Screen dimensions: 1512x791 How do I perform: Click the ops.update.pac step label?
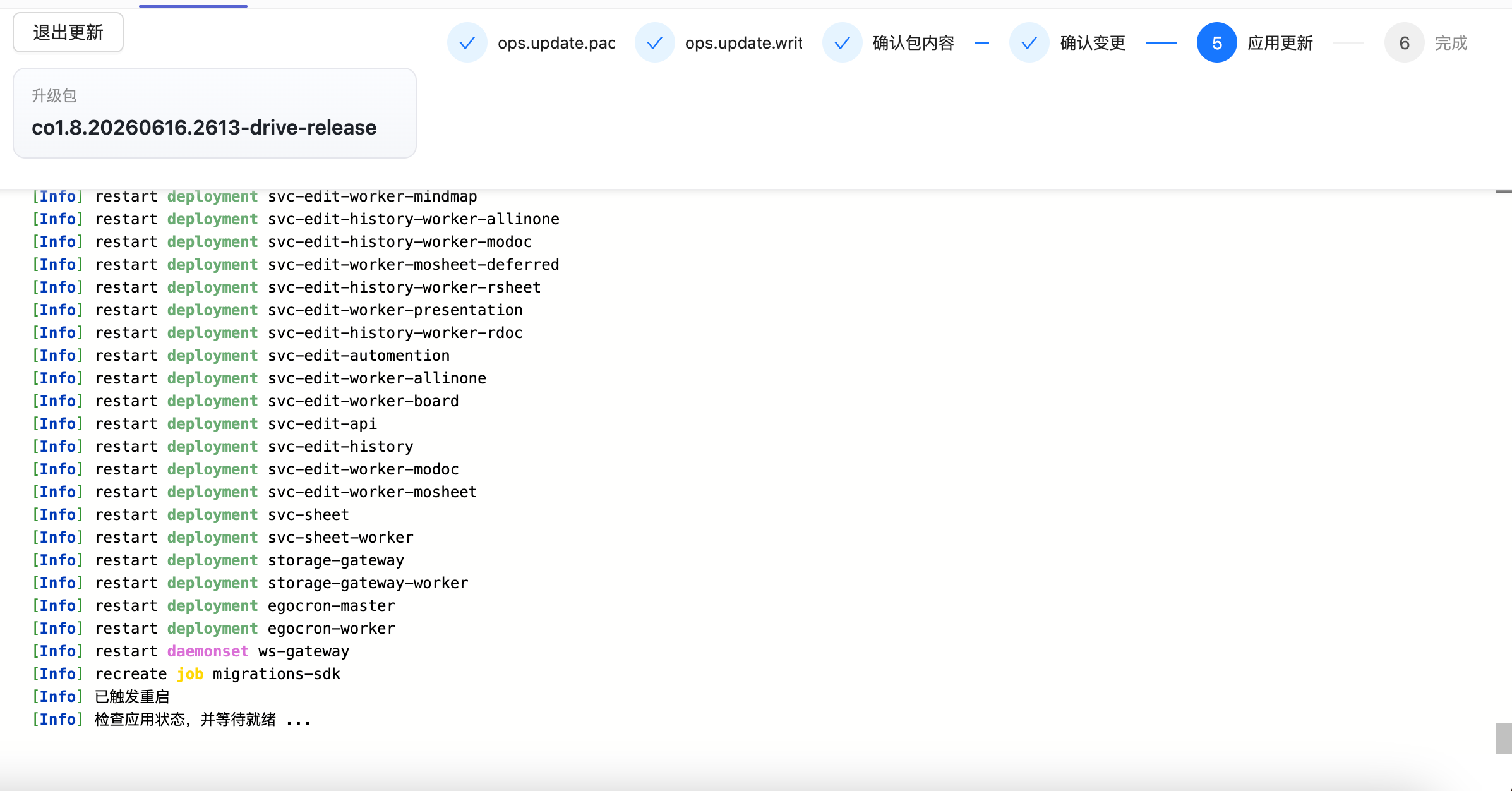556,43
